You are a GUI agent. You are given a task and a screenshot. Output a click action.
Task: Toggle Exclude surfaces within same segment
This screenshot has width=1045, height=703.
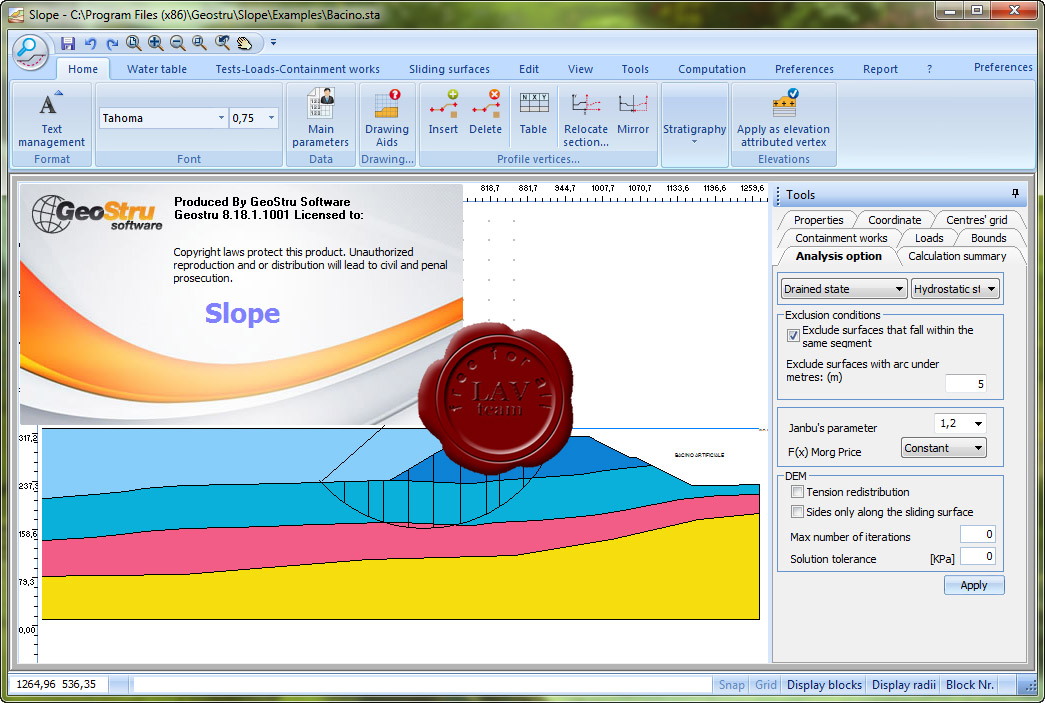pyautogui.click(x=793, y=335)
